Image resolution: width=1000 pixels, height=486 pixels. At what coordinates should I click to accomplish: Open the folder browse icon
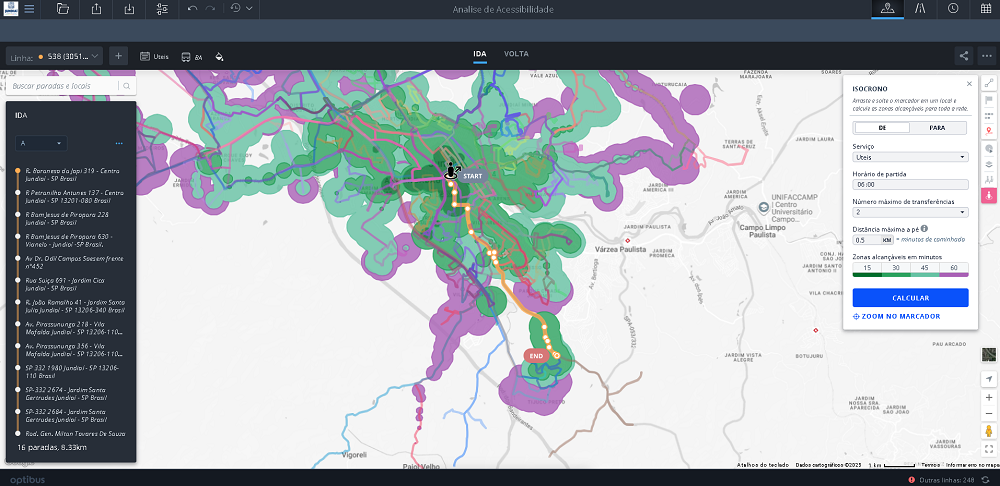click(x=62, y=8)
